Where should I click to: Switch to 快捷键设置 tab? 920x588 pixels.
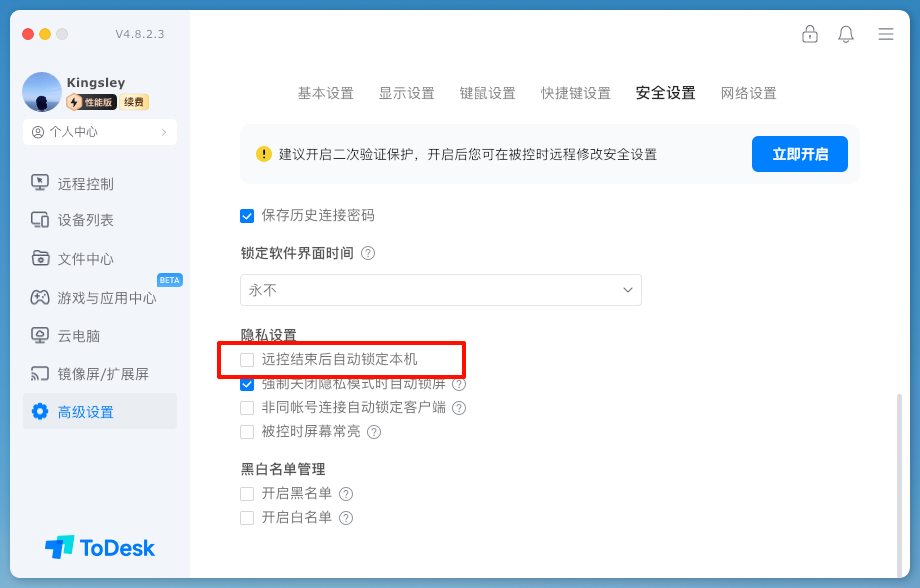tap(576, 93)
